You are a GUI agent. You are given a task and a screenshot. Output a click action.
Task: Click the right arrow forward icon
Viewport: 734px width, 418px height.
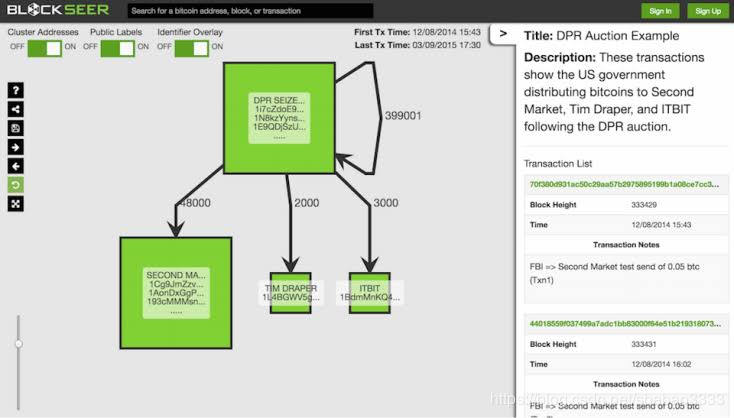(x=15, y=147)
